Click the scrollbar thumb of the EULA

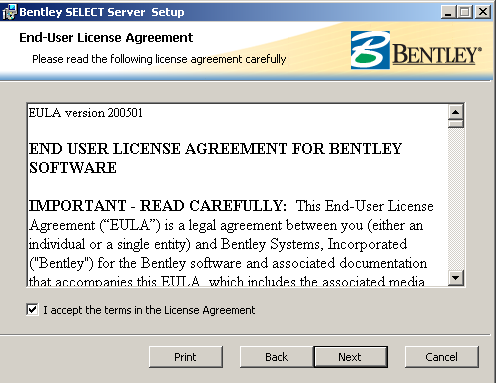point(456,124)
